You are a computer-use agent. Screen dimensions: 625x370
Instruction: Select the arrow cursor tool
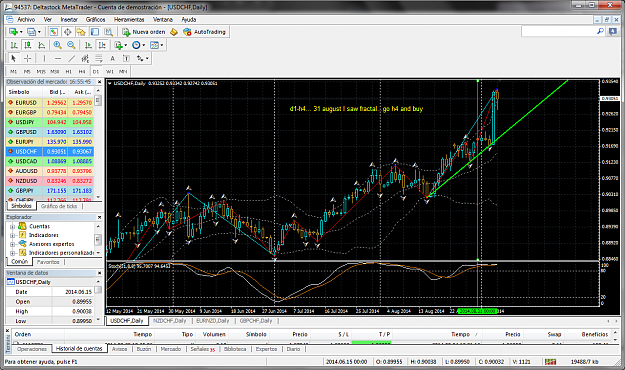pos(14,58)
